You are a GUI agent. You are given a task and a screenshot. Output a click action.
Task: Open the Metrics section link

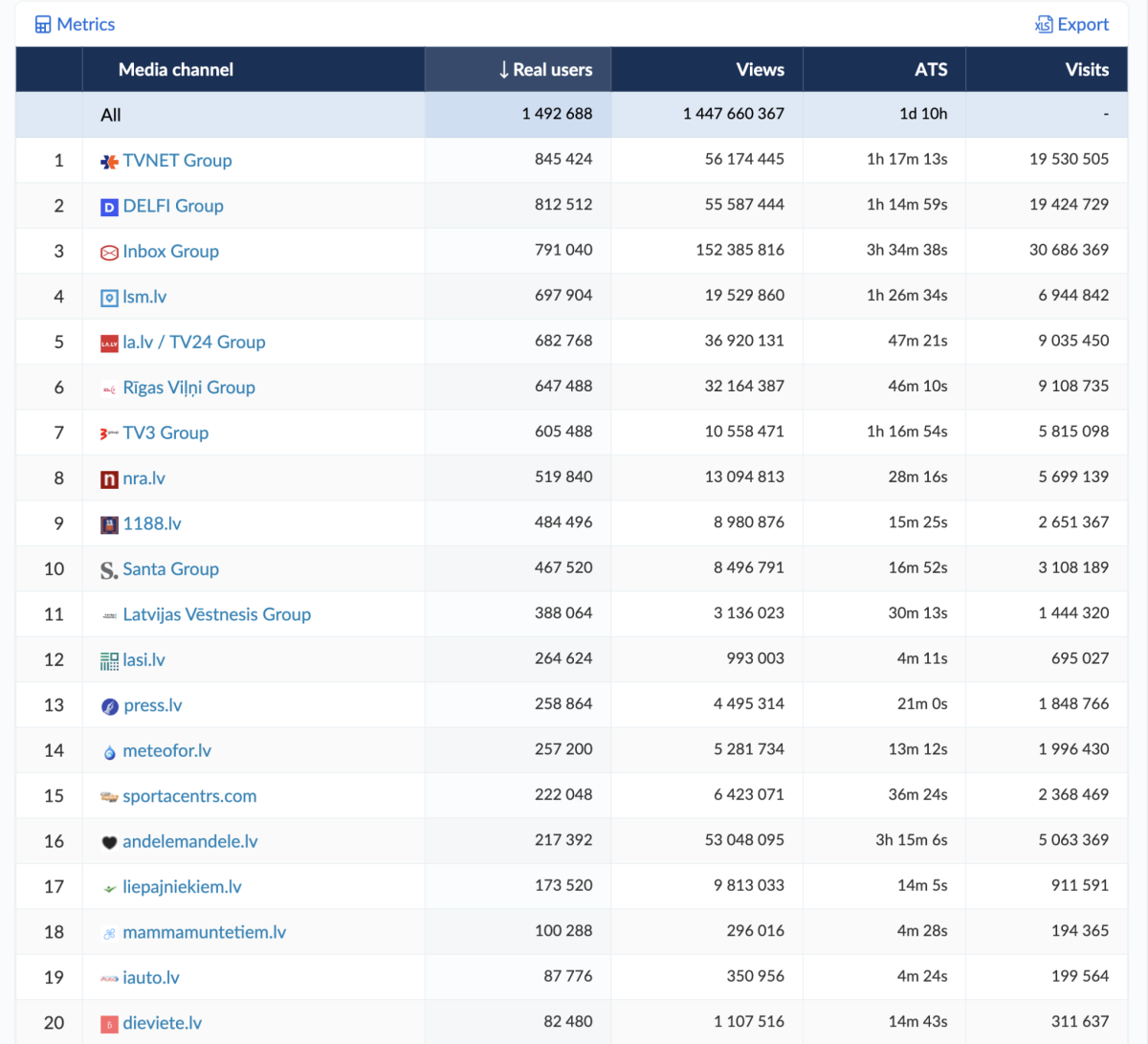86,25
